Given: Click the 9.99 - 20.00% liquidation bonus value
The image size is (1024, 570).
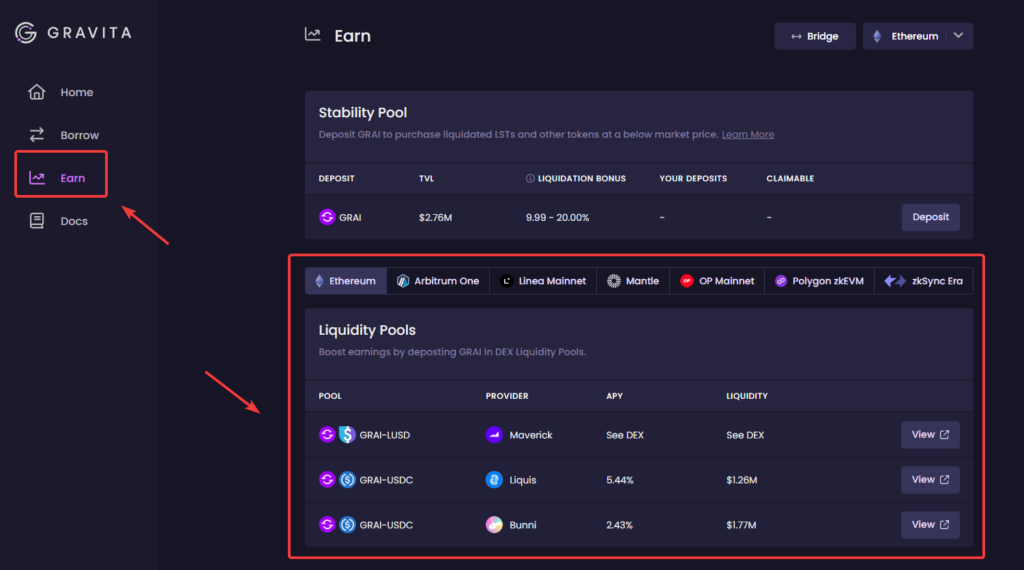Looking at the screenshot, I should 558,217.
